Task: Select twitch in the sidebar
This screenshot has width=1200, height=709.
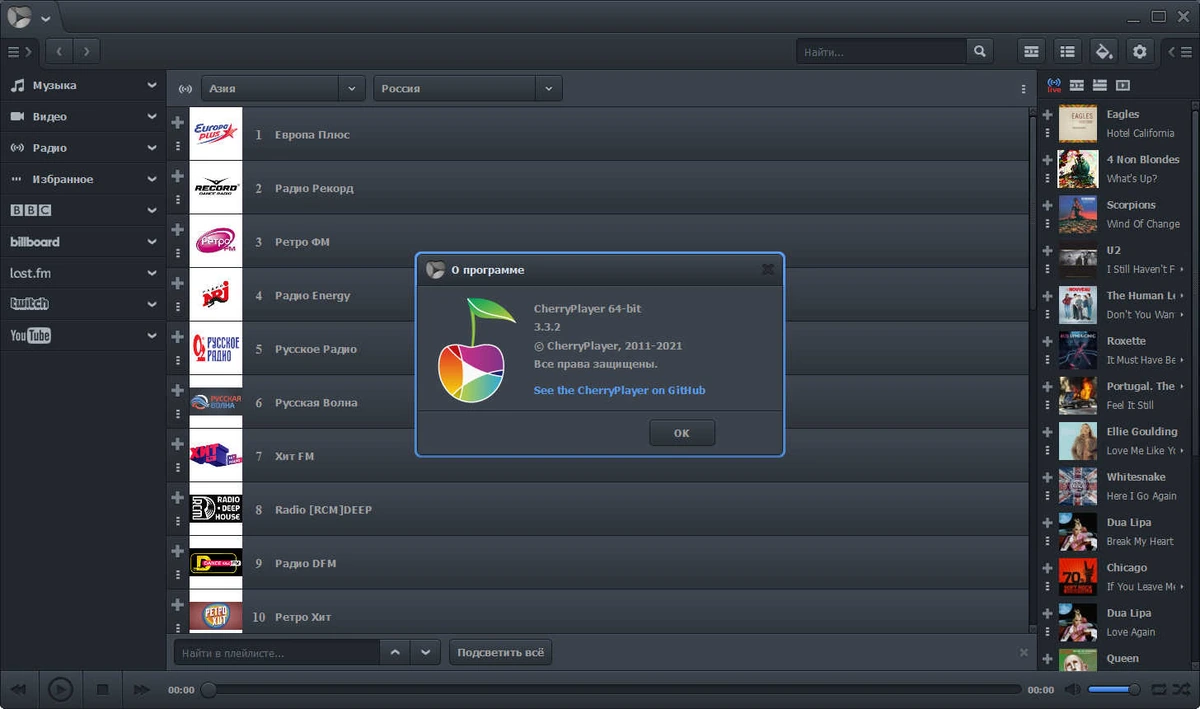Action: point(29,304)
